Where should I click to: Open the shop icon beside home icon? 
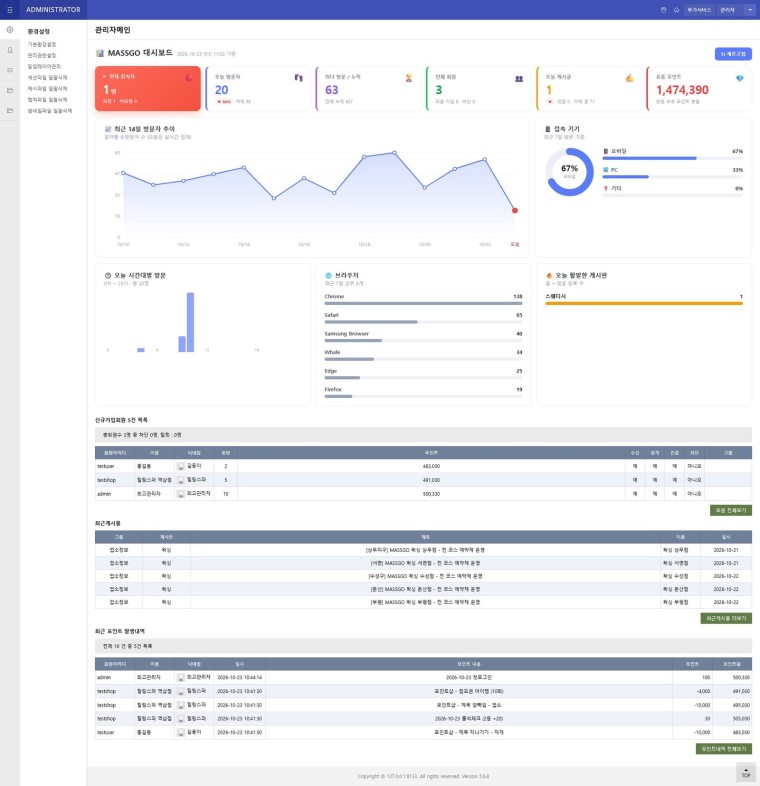[x=663, y=10]
